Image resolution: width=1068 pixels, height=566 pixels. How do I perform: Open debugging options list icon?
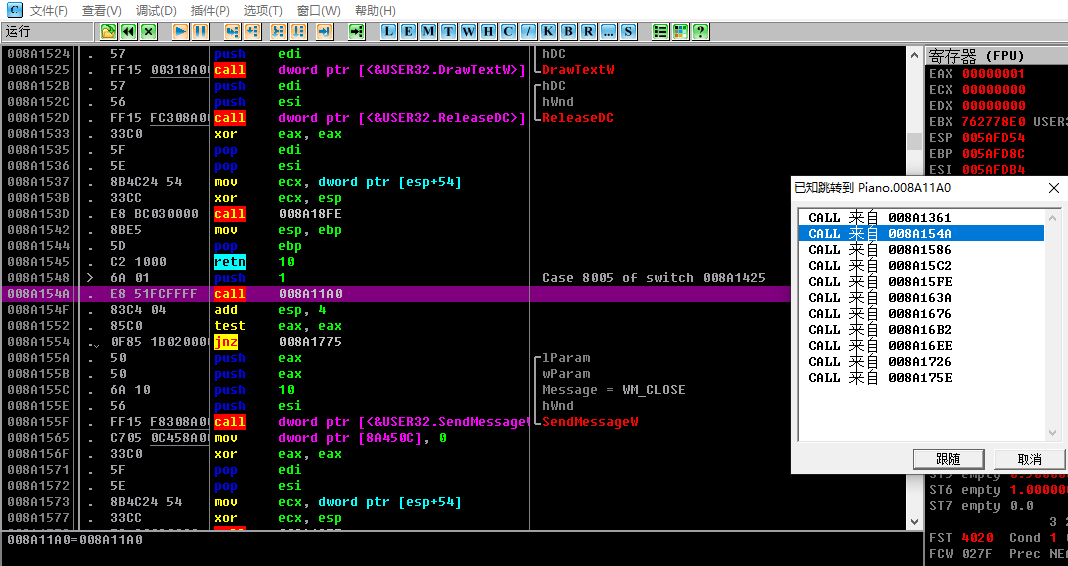click(x=660, y=31)
